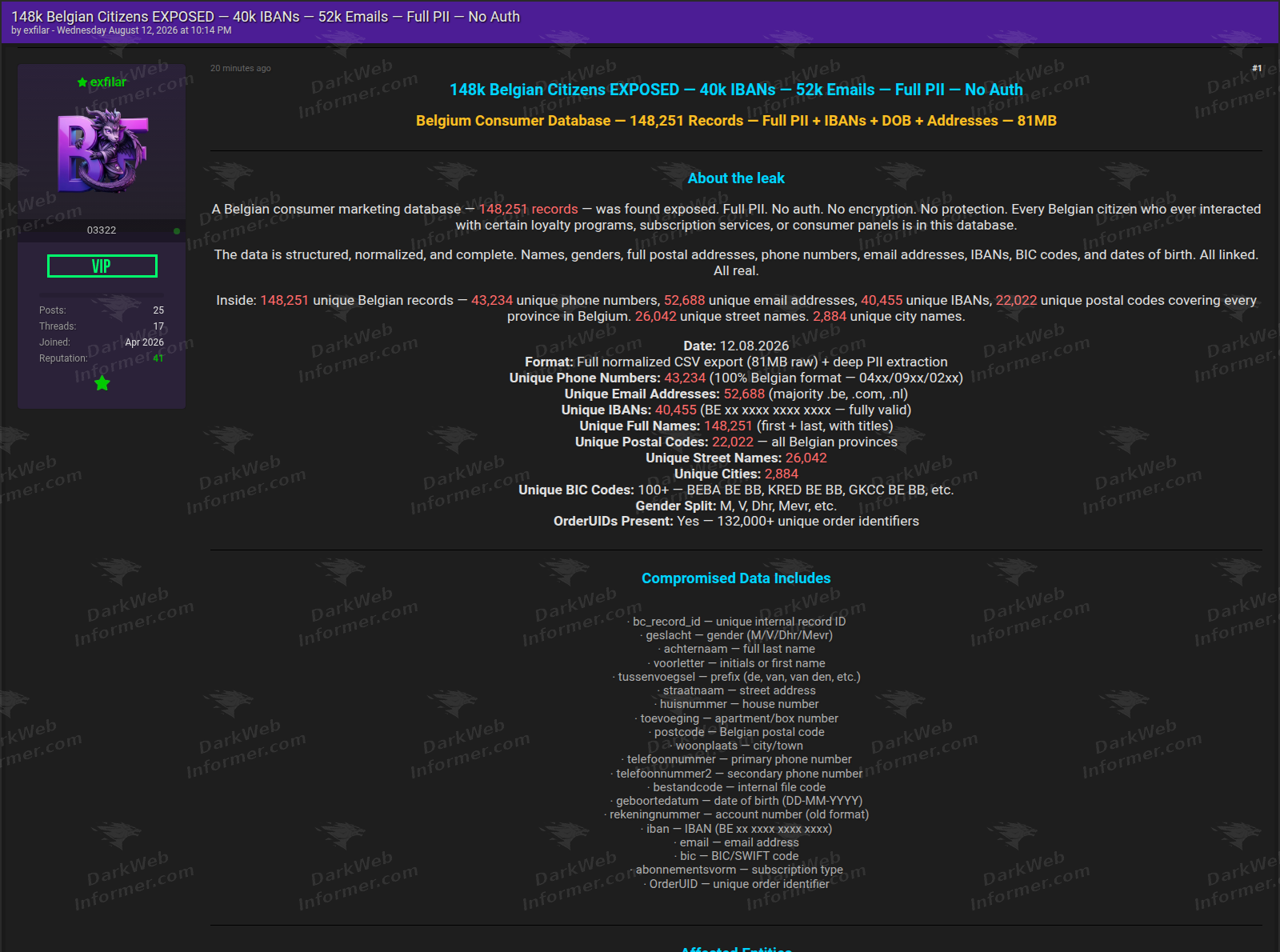Click the 'postcode — Belgian postal code' row
1280x952 pixels.
click(736, 732)
